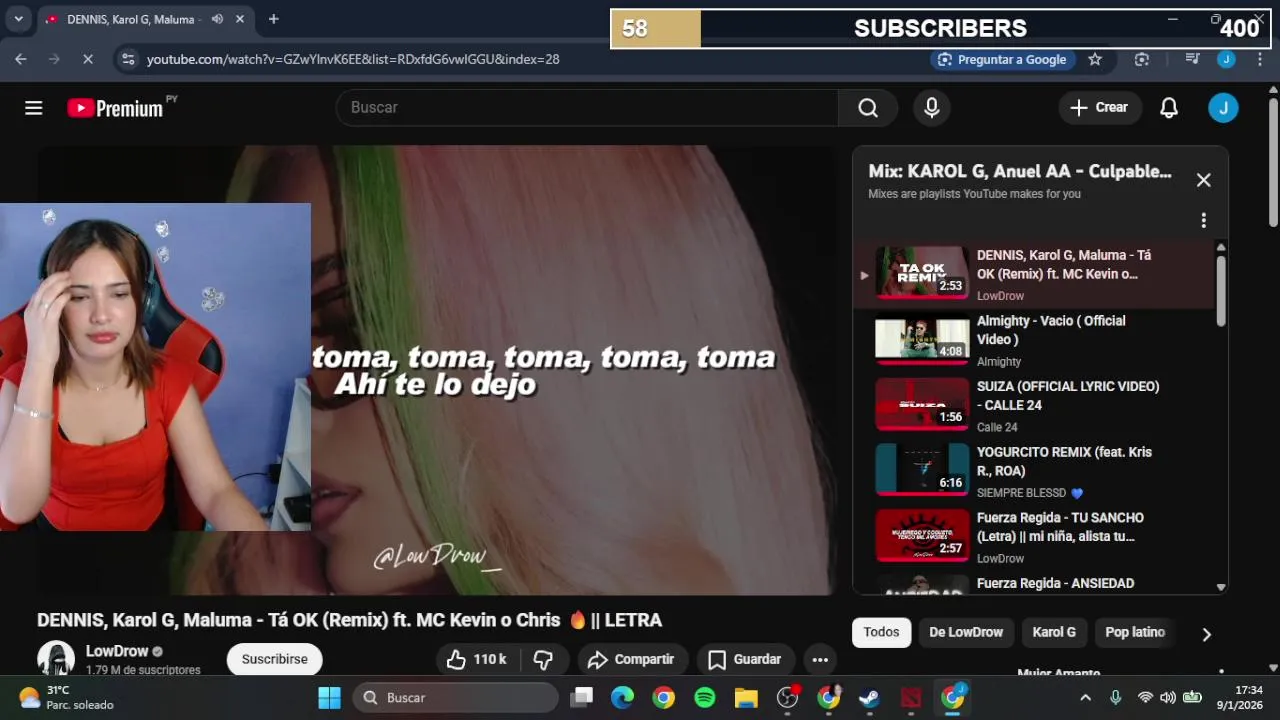Click the Compartir share button
The width and height of the screenshot is (1280, 720).
631,659
